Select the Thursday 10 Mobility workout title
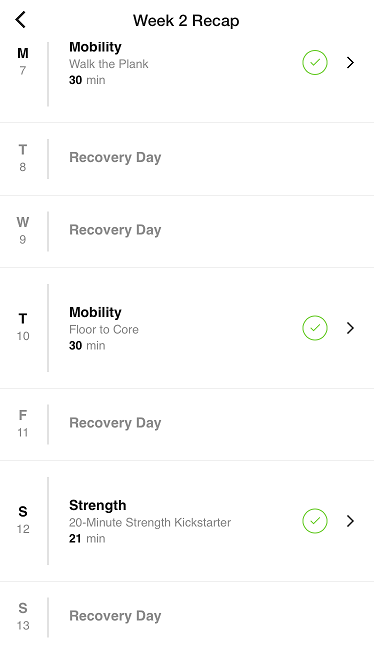 tap(95, 312)
